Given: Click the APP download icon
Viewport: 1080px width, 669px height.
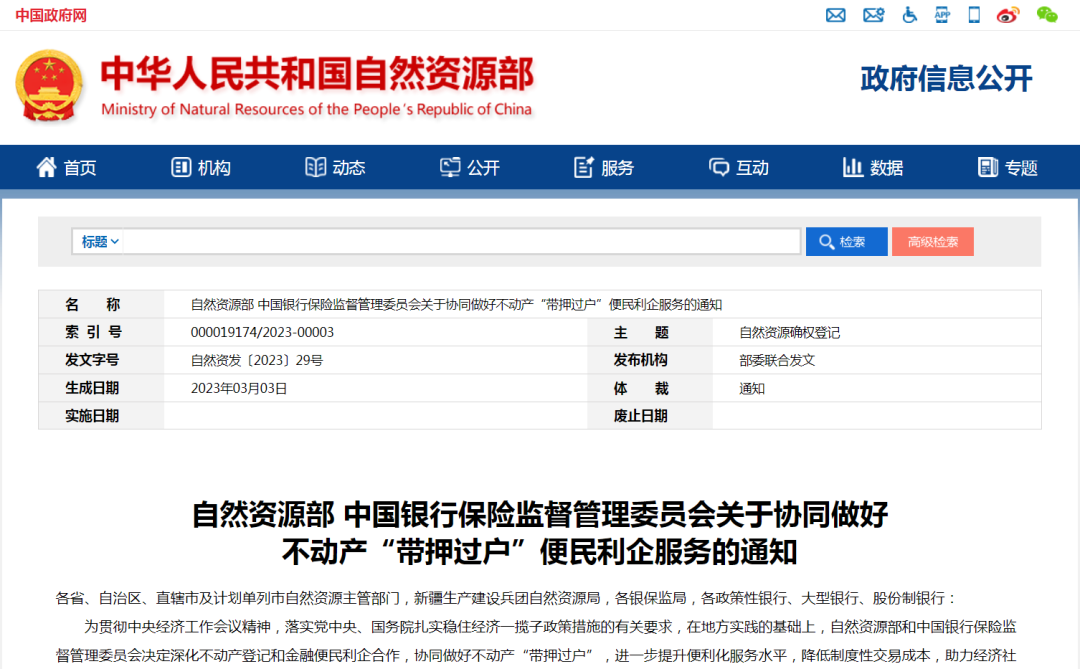Looking at the screenshot, I should click(x=942, y=14).
